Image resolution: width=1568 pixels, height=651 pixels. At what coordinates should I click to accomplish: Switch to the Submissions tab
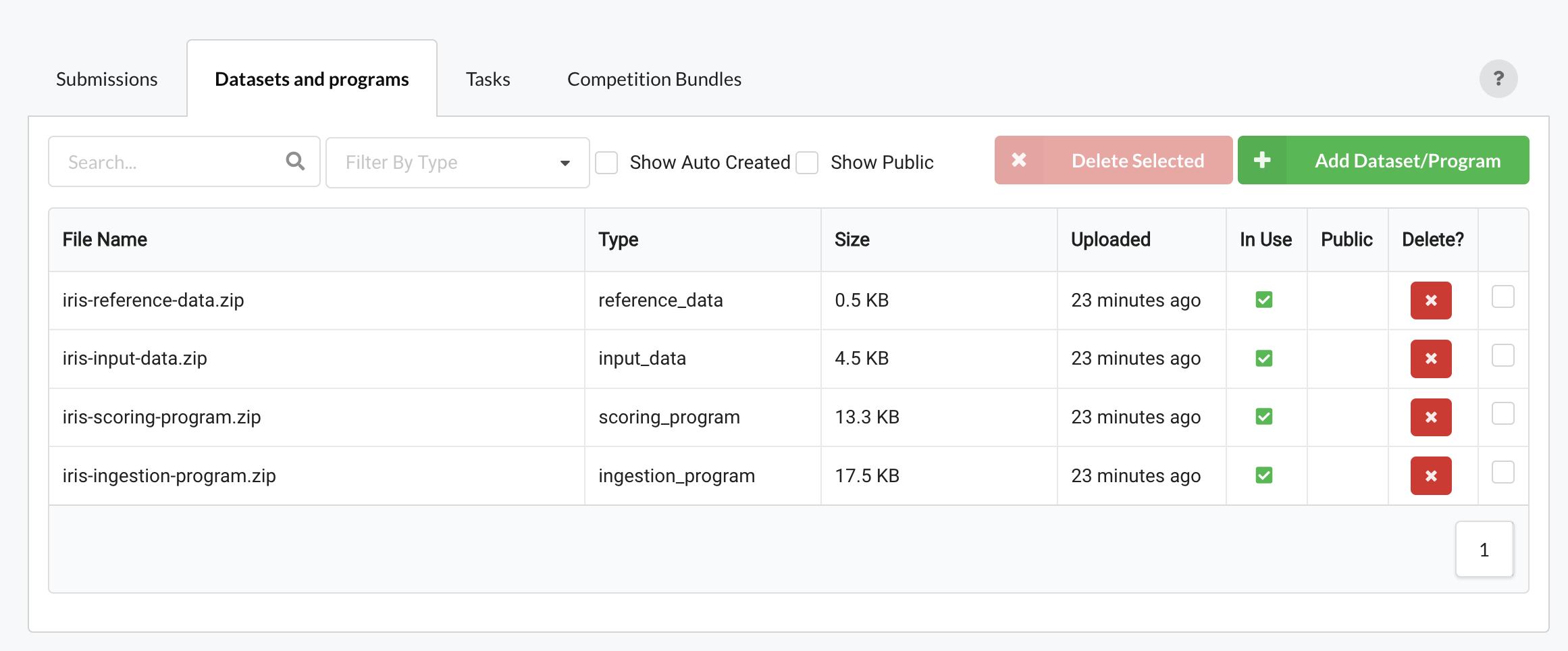(x=107, y=79)
